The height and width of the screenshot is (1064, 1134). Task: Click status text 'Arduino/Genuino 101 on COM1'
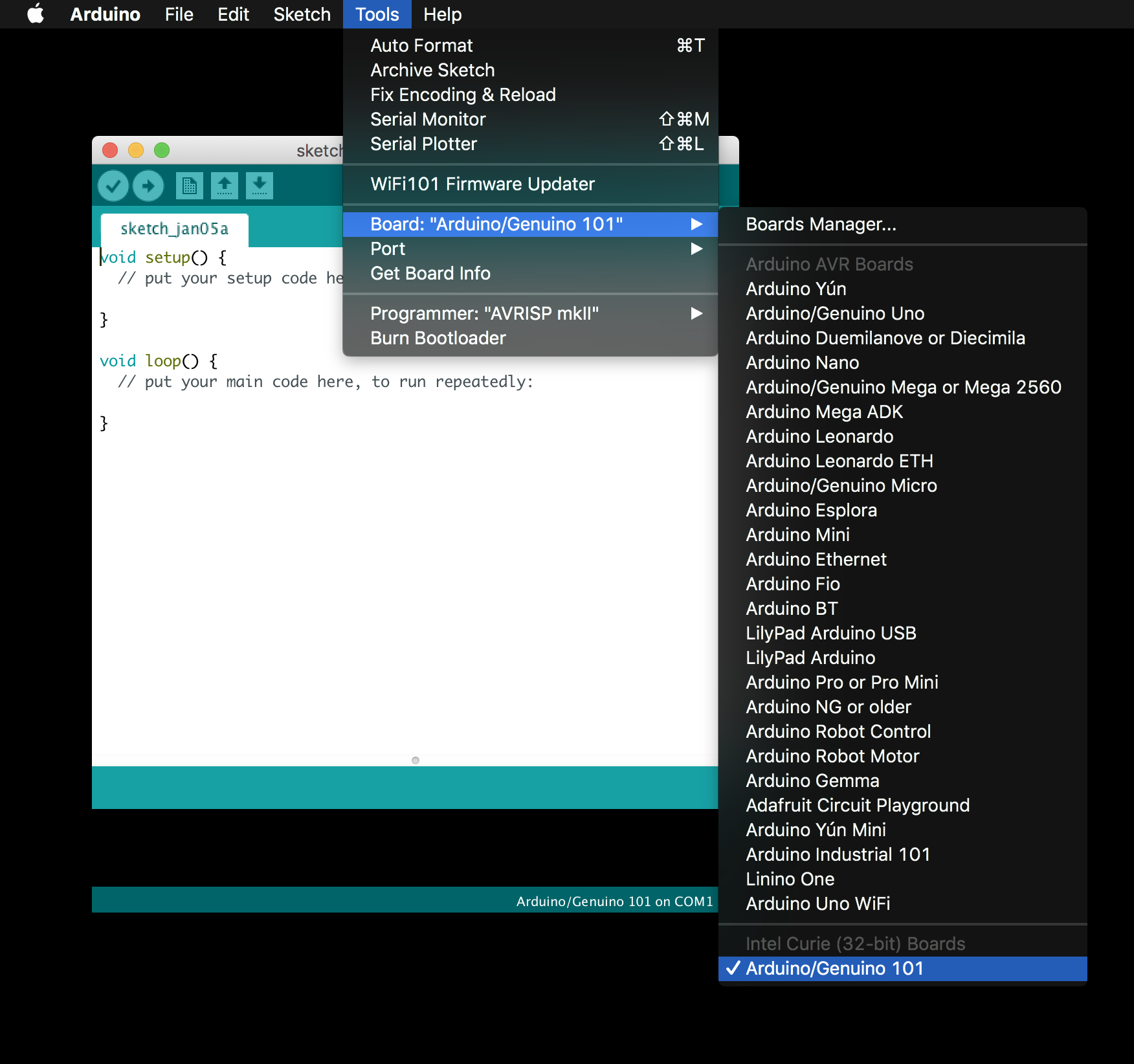pos(614,902)
